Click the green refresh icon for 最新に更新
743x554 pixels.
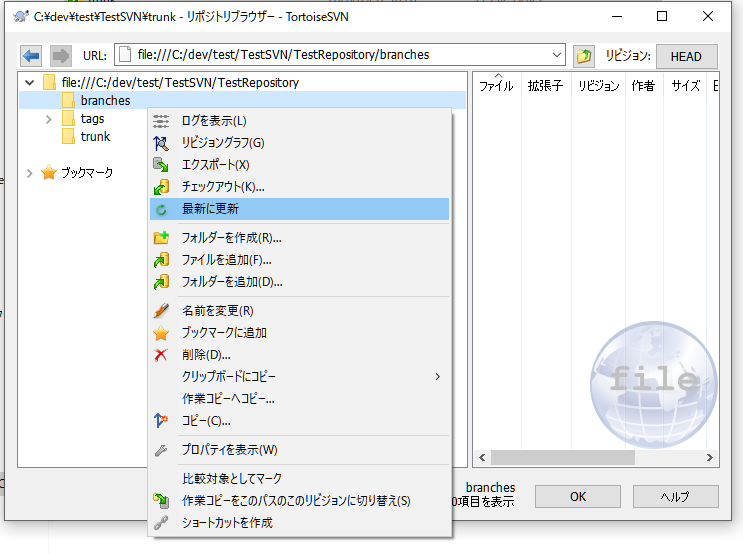161,209
